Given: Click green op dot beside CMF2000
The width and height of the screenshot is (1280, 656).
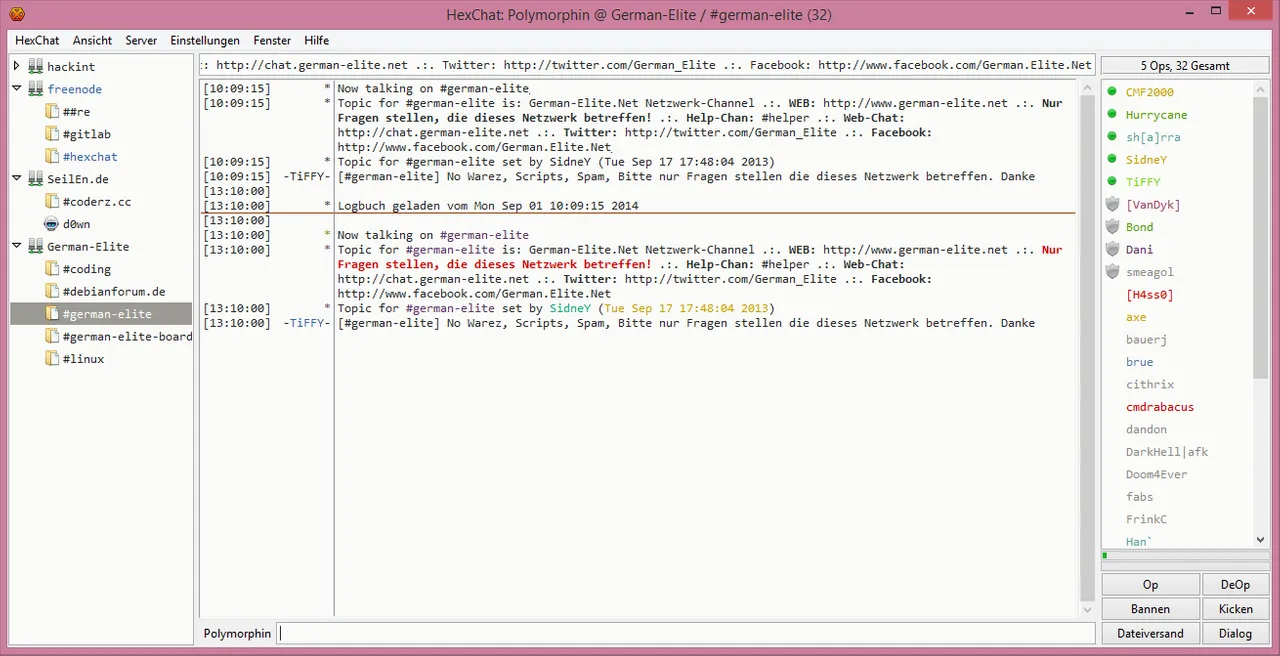Looking at the screenshot, I should click(1112, 92).
